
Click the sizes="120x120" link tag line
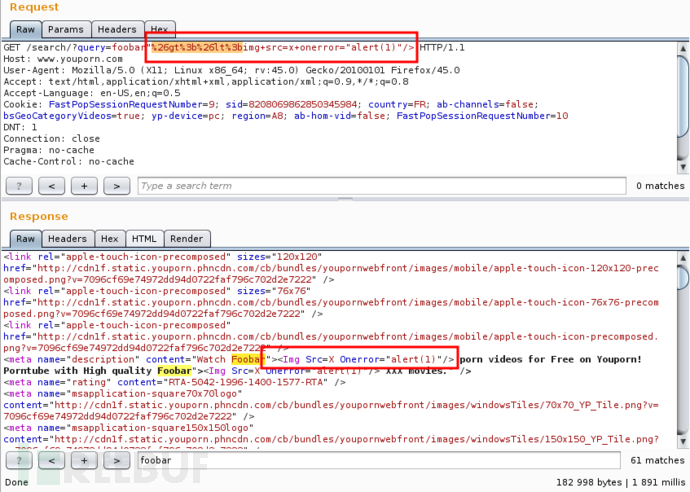pos(163,257)
